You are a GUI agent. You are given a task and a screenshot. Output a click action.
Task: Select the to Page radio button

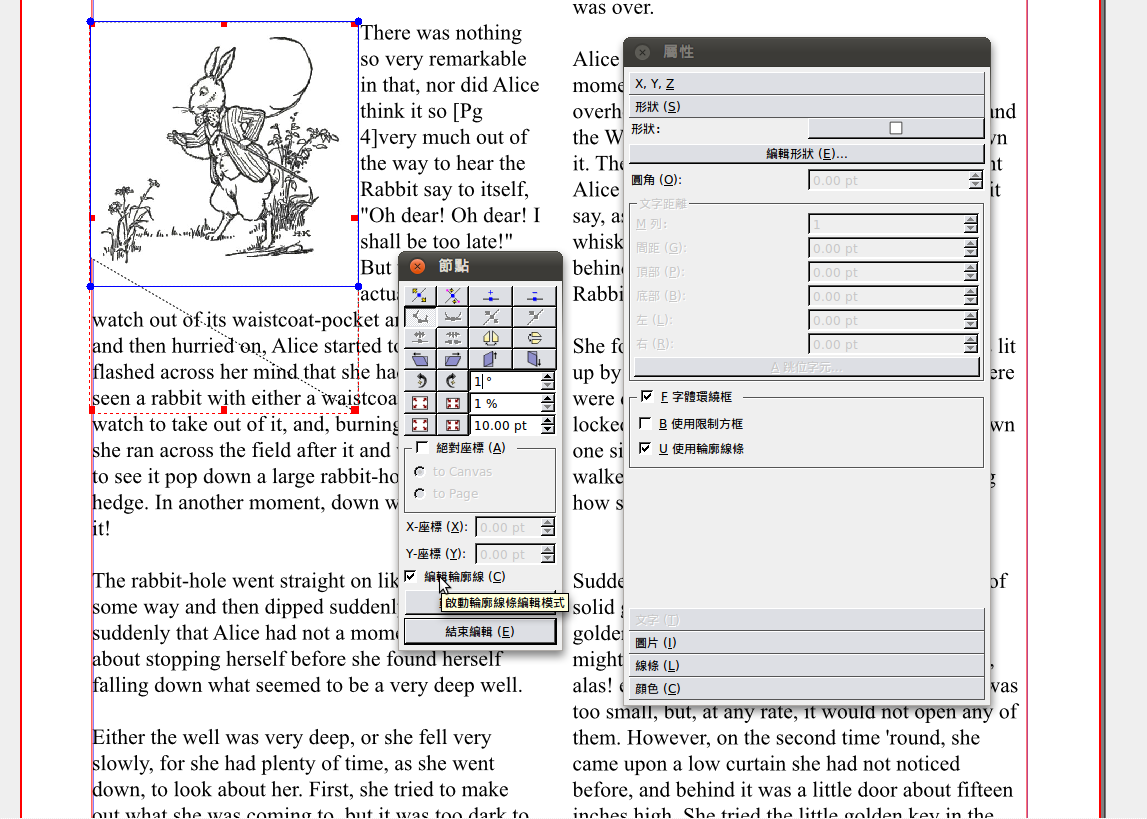420,494
